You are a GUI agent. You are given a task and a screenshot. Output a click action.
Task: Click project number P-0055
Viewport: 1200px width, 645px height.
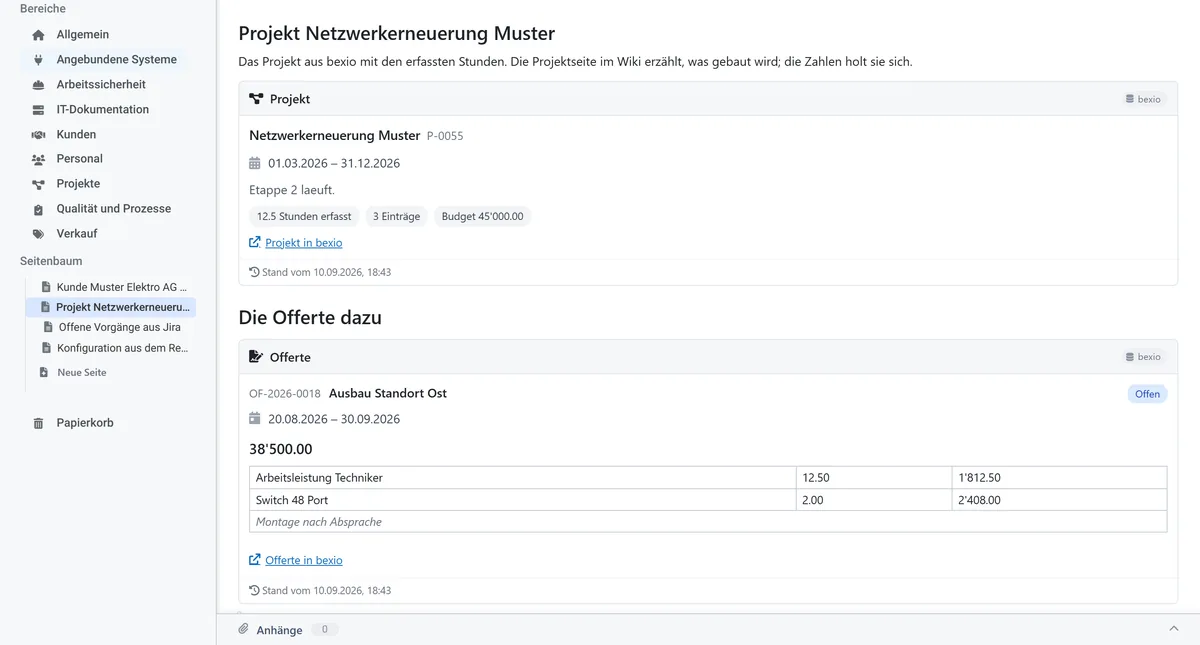click(445, 136)
